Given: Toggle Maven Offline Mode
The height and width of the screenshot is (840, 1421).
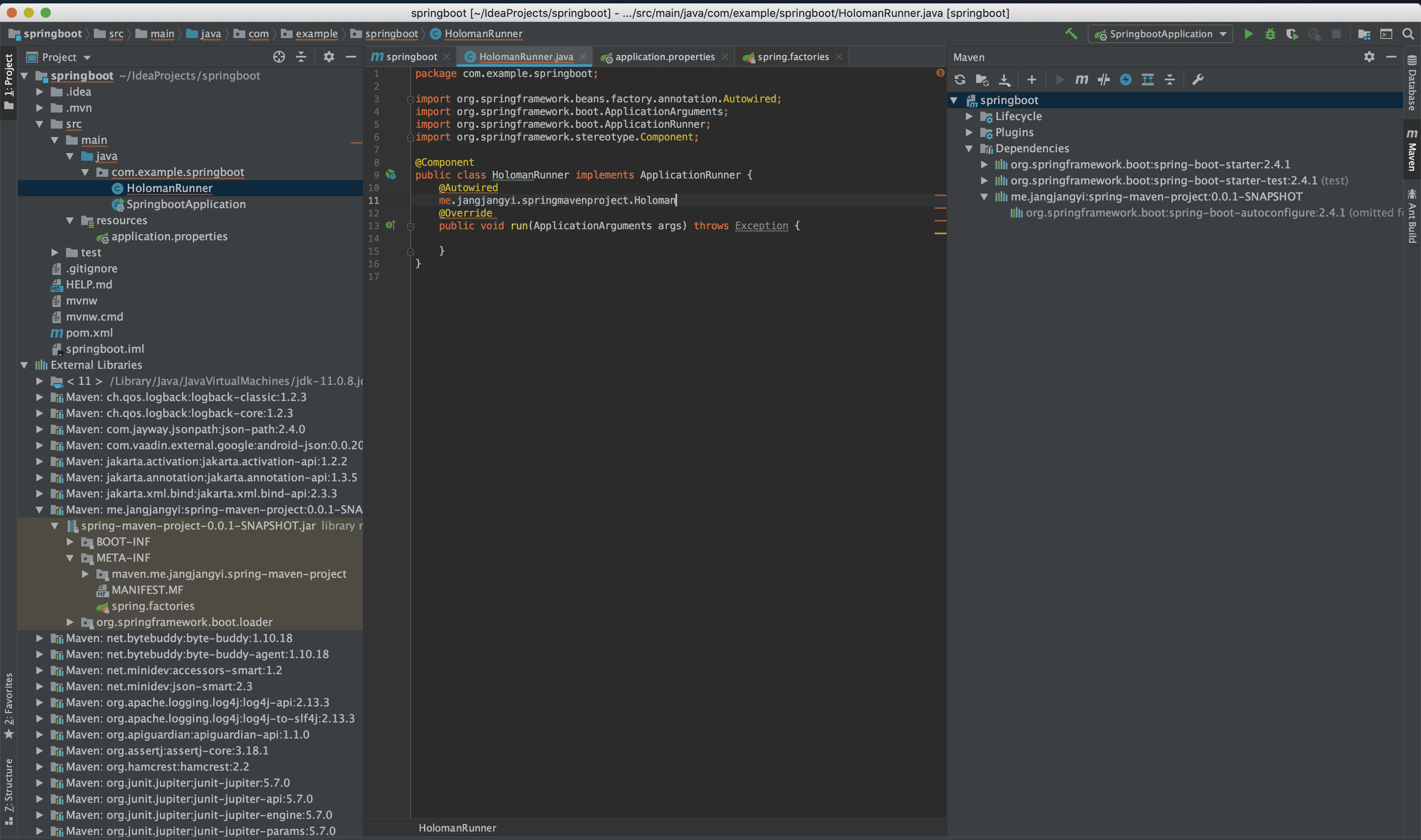Looking at the screenshot, I should tap(1103, 79).
